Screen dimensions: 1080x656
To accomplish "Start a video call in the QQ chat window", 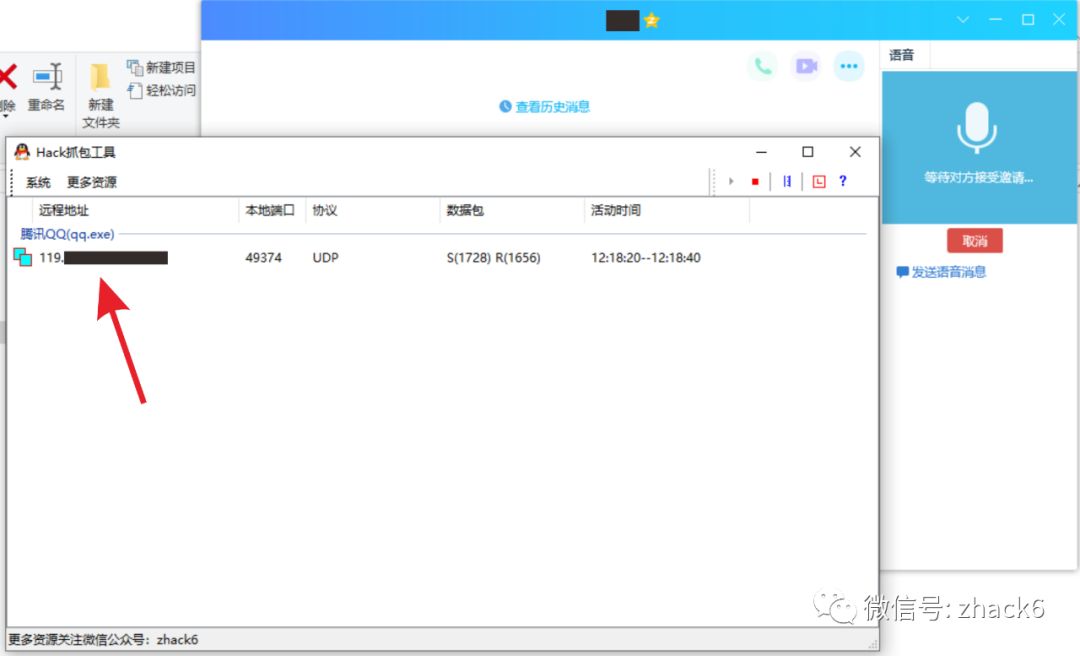I will point(806,66).
